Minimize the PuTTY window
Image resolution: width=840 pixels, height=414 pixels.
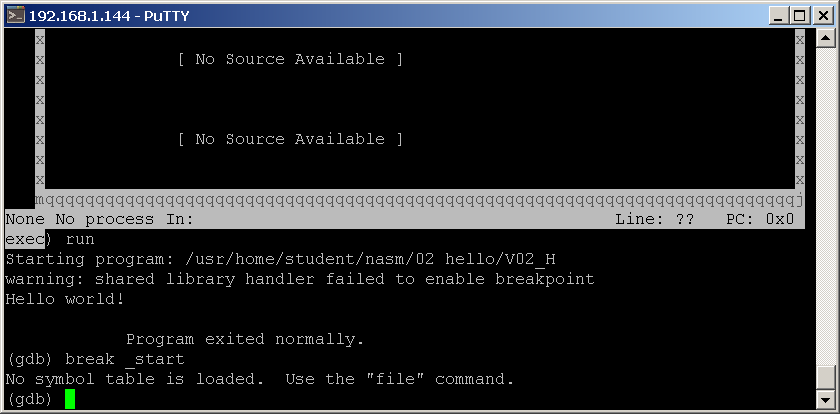point(779,15)
